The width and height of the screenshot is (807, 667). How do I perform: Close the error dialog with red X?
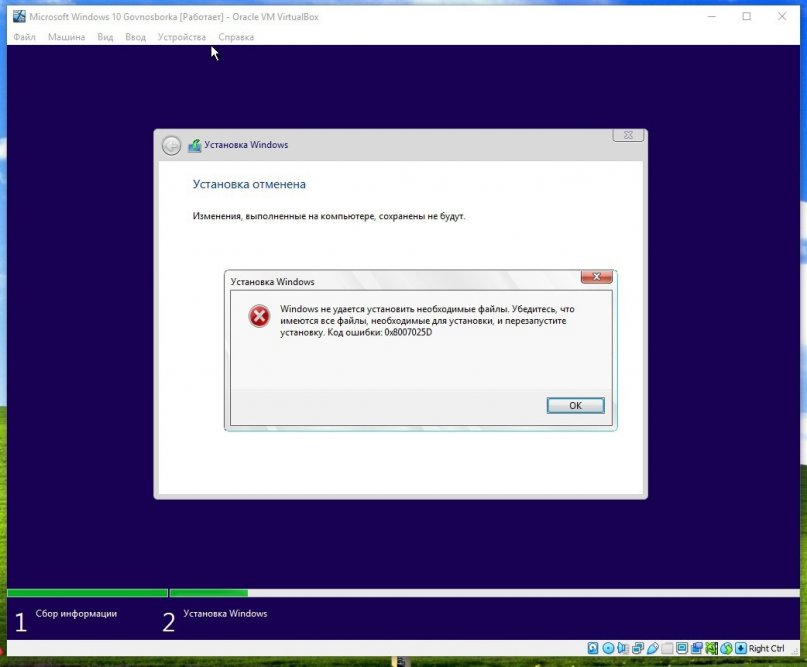[x=597, y=277]
